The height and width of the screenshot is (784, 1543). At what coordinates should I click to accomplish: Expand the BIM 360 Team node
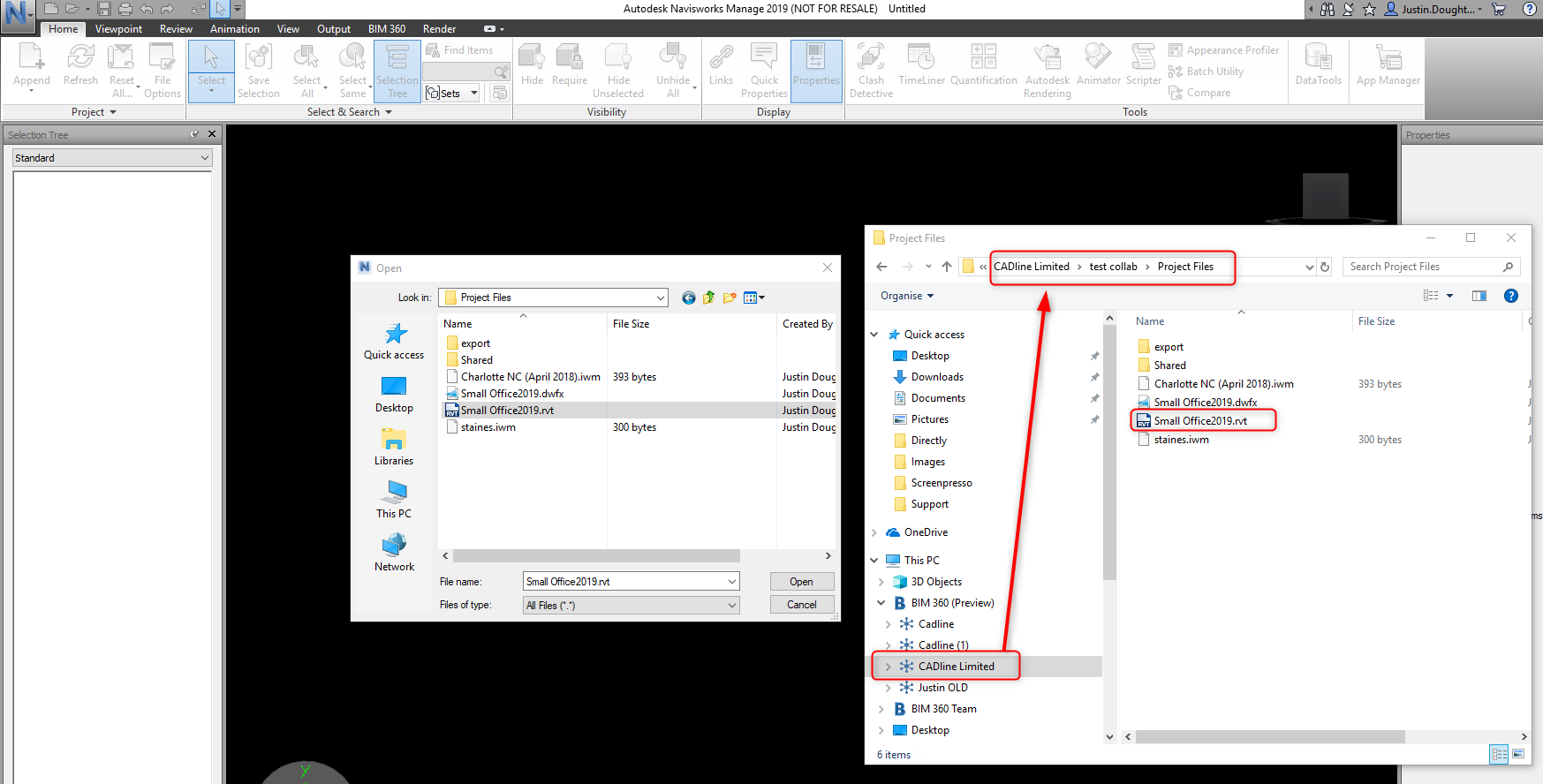pos(881,709)
